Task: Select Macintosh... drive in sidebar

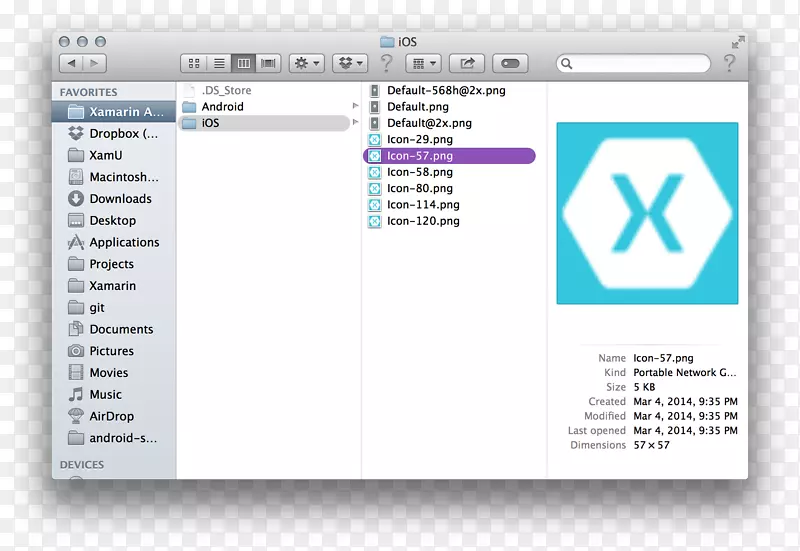Action: [x=114, y=177]
